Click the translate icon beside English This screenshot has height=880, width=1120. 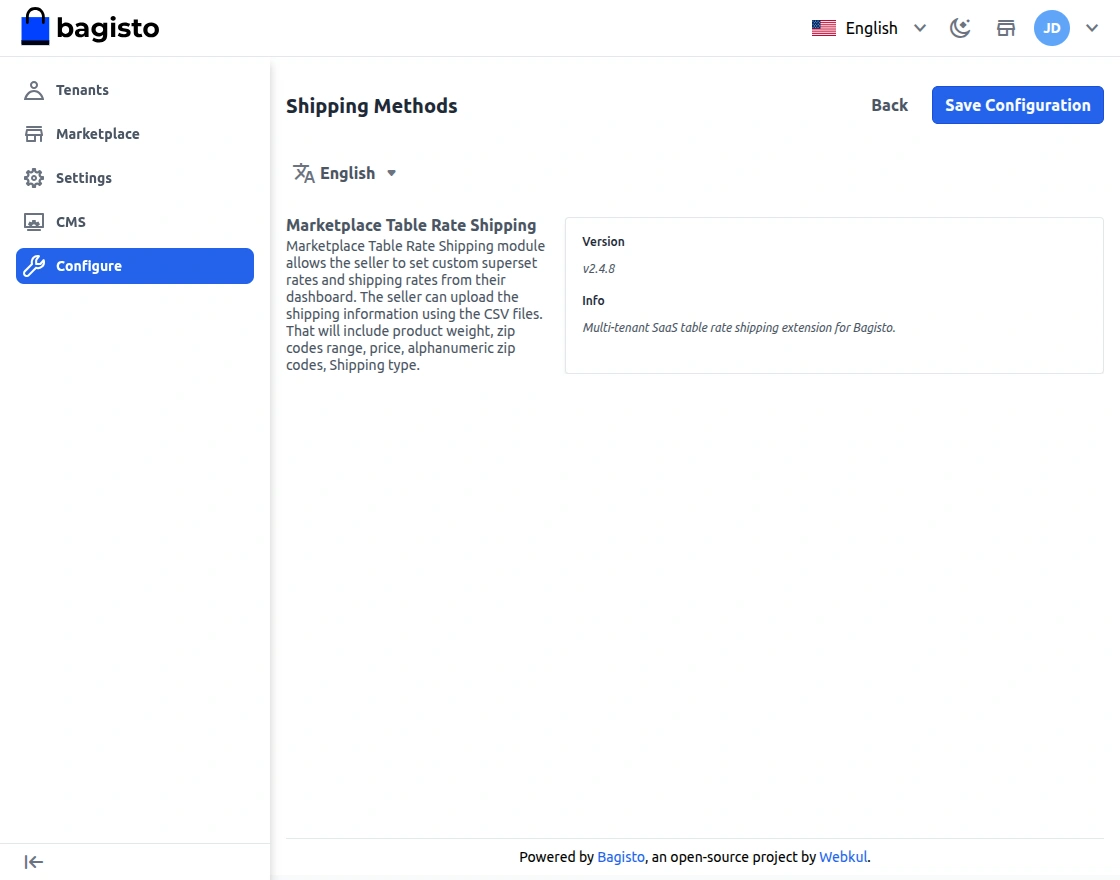[x=304, y=173]
